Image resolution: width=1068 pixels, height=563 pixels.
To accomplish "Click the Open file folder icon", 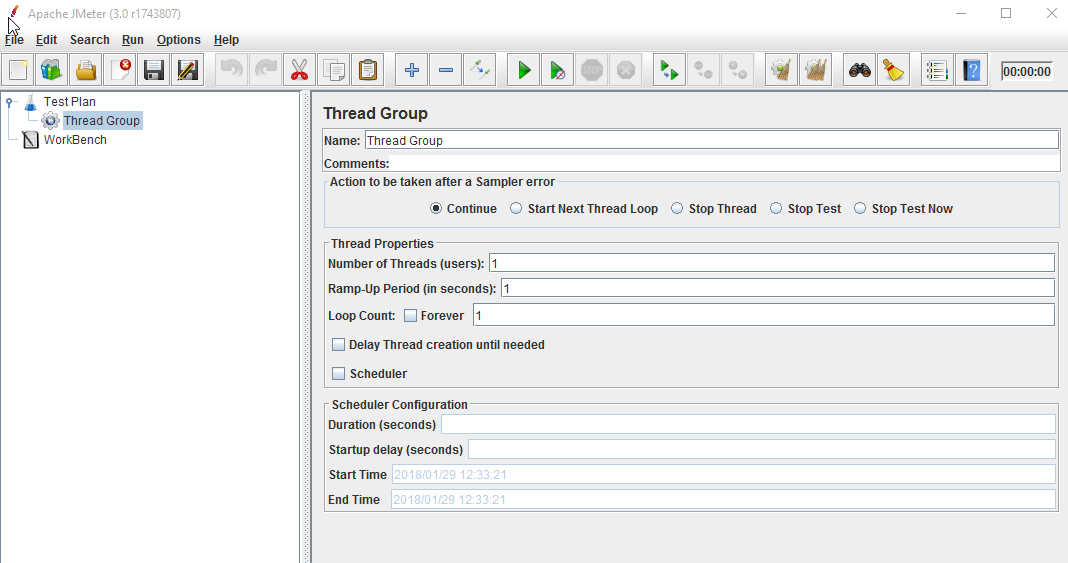I will pos(86,70).
